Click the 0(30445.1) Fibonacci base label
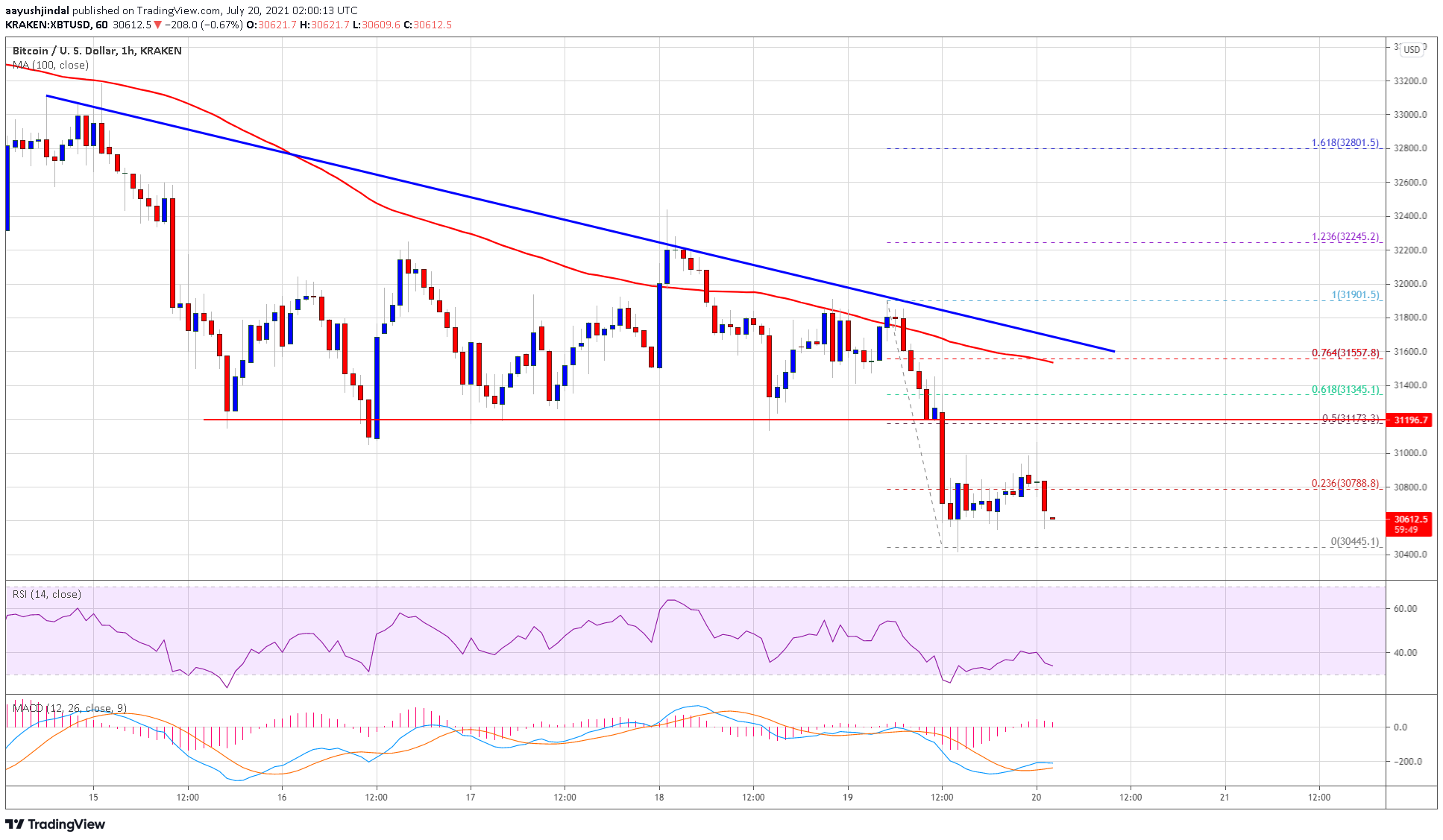 point(1354,541)
